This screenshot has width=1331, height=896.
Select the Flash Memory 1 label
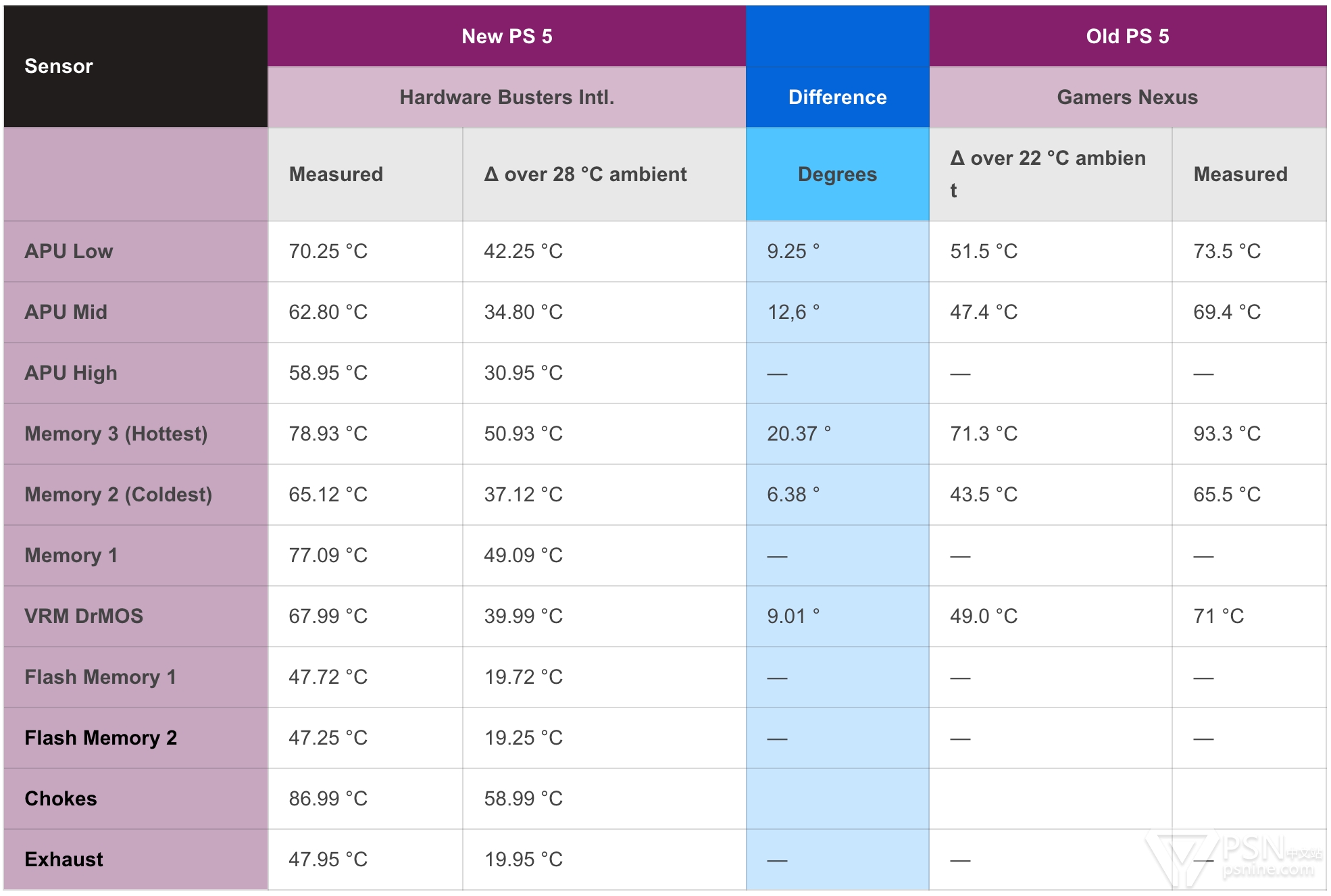(136, 677)
